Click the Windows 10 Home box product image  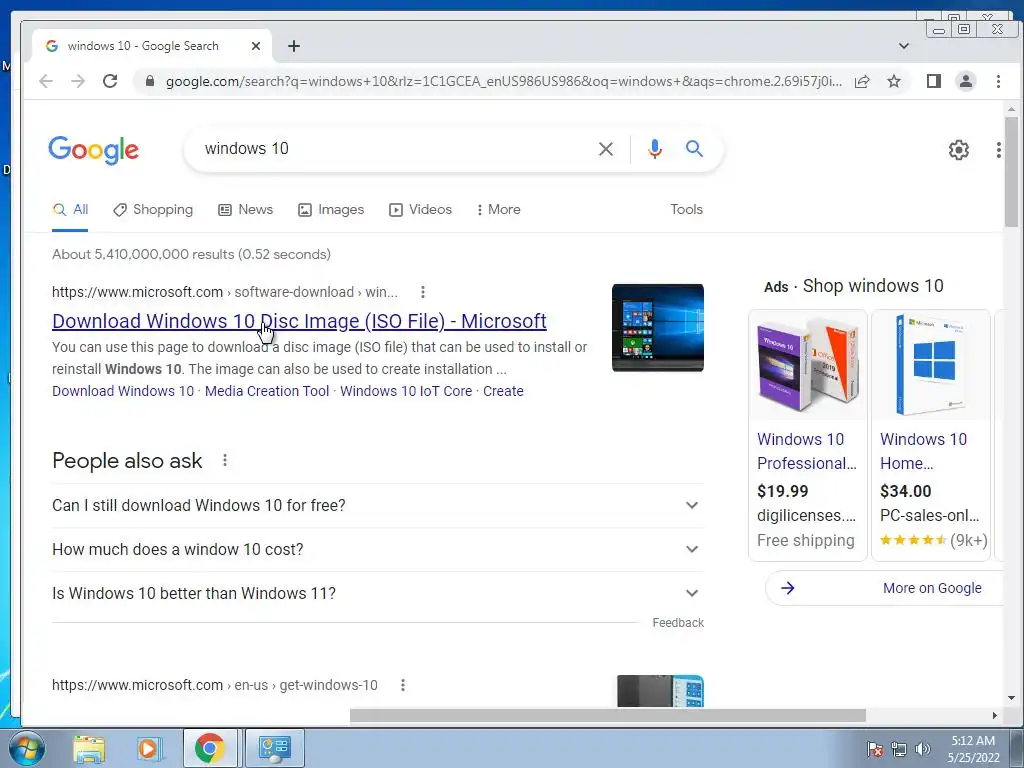point(931,364)
